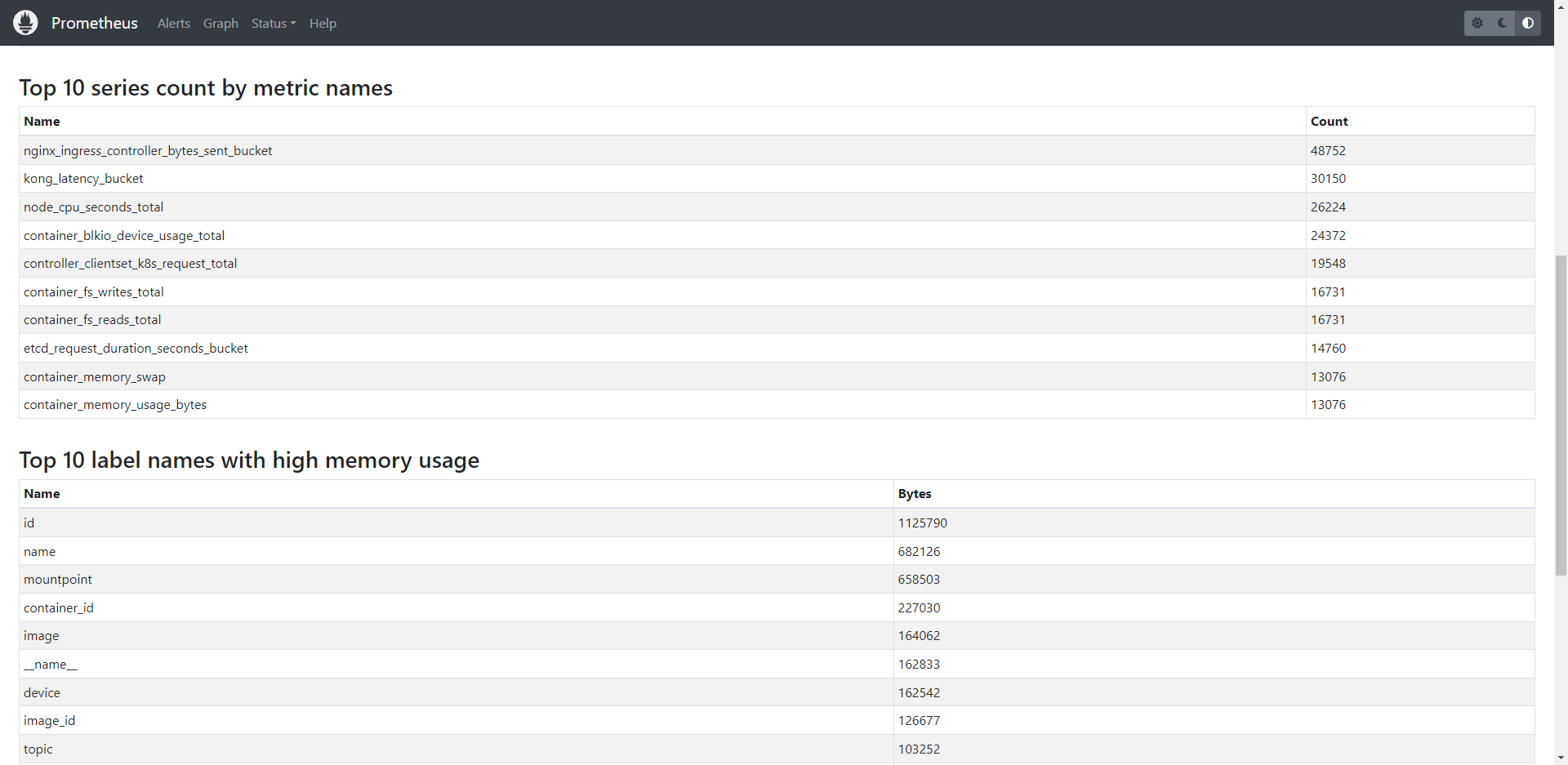Enable dark theme with moon icon
Screen dimensions: 1568x765
tap(1502, 23)
